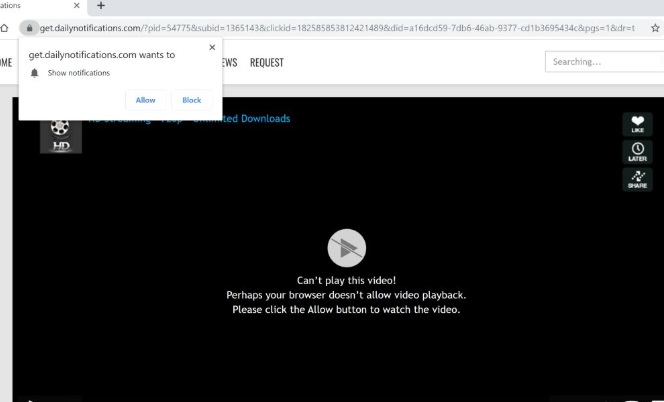Click 'Perhaps your browser doesn't allow' text
Viewport: 664px width, 402px height.
coord(346,295)
